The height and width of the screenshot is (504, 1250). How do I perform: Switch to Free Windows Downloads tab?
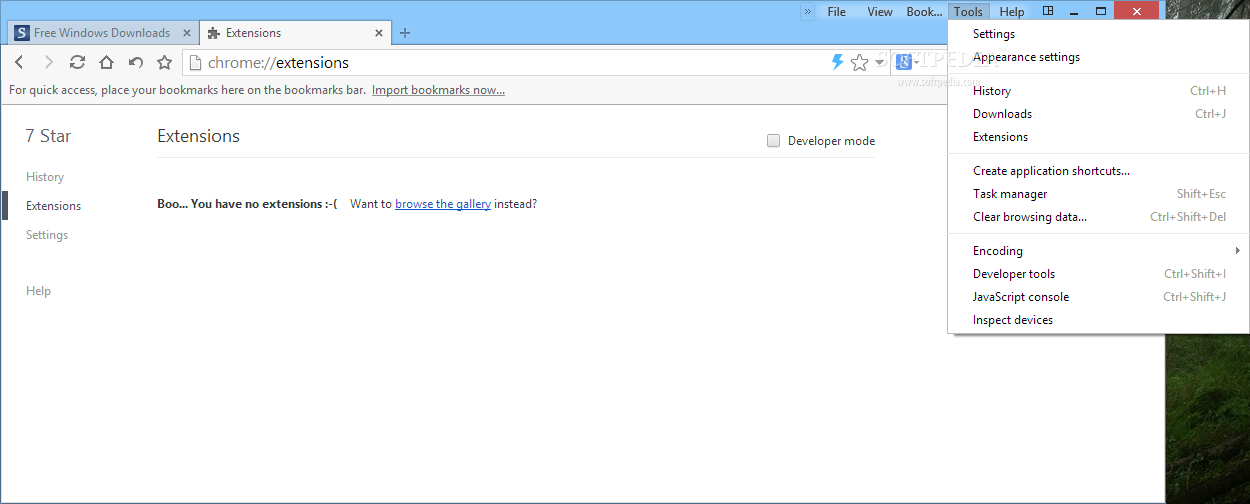[x=103, y=33]
